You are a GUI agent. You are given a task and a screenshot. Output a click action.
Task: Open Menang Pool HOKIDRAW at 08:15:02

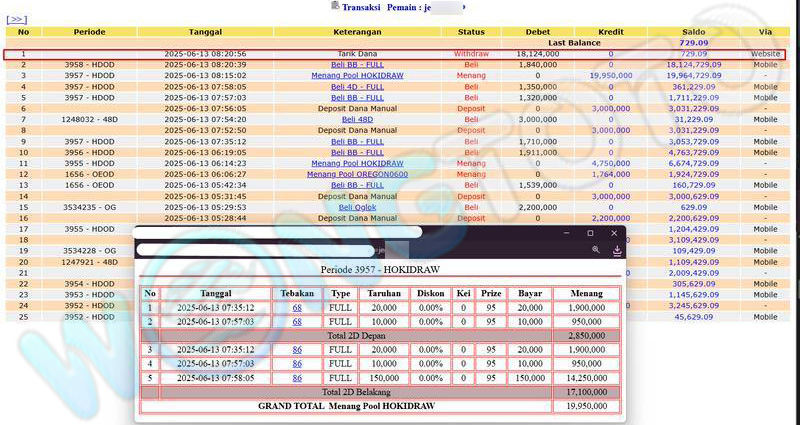tap(357, 75)
